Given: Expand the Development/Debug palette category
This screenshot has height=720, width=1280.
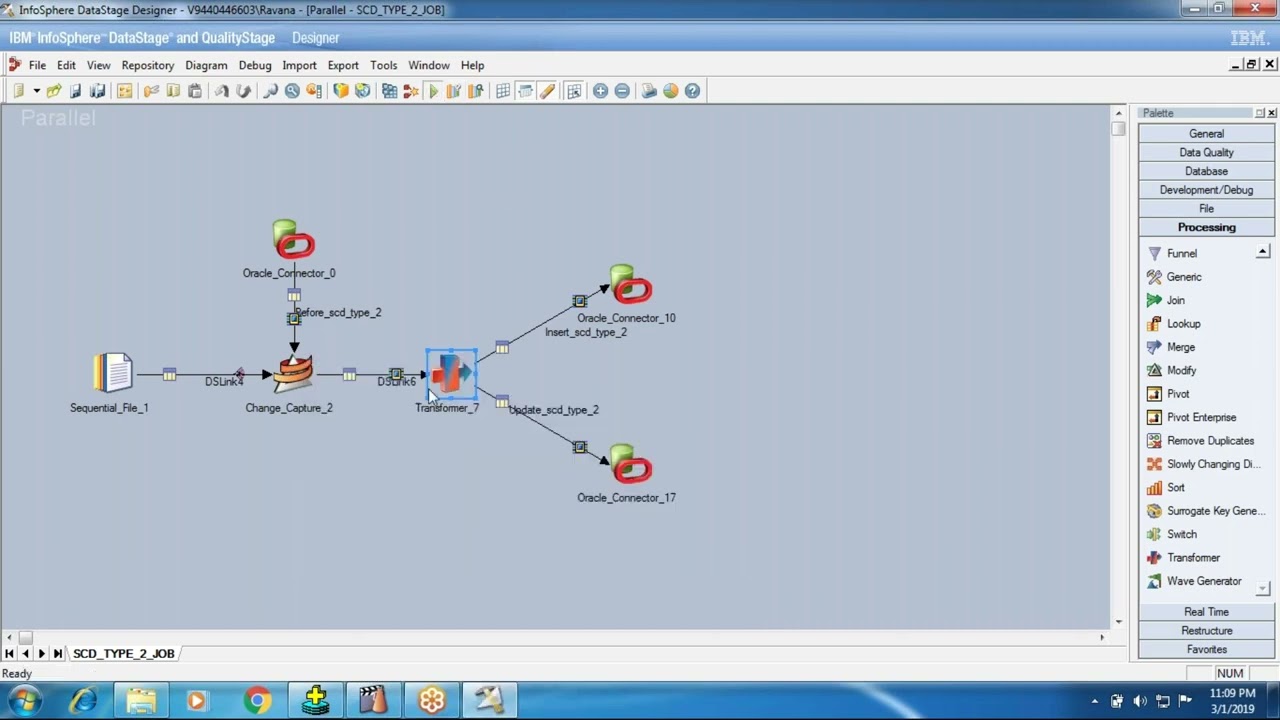Looking at the screenshot, I should pyautogui.click(x=1206, y=190).
